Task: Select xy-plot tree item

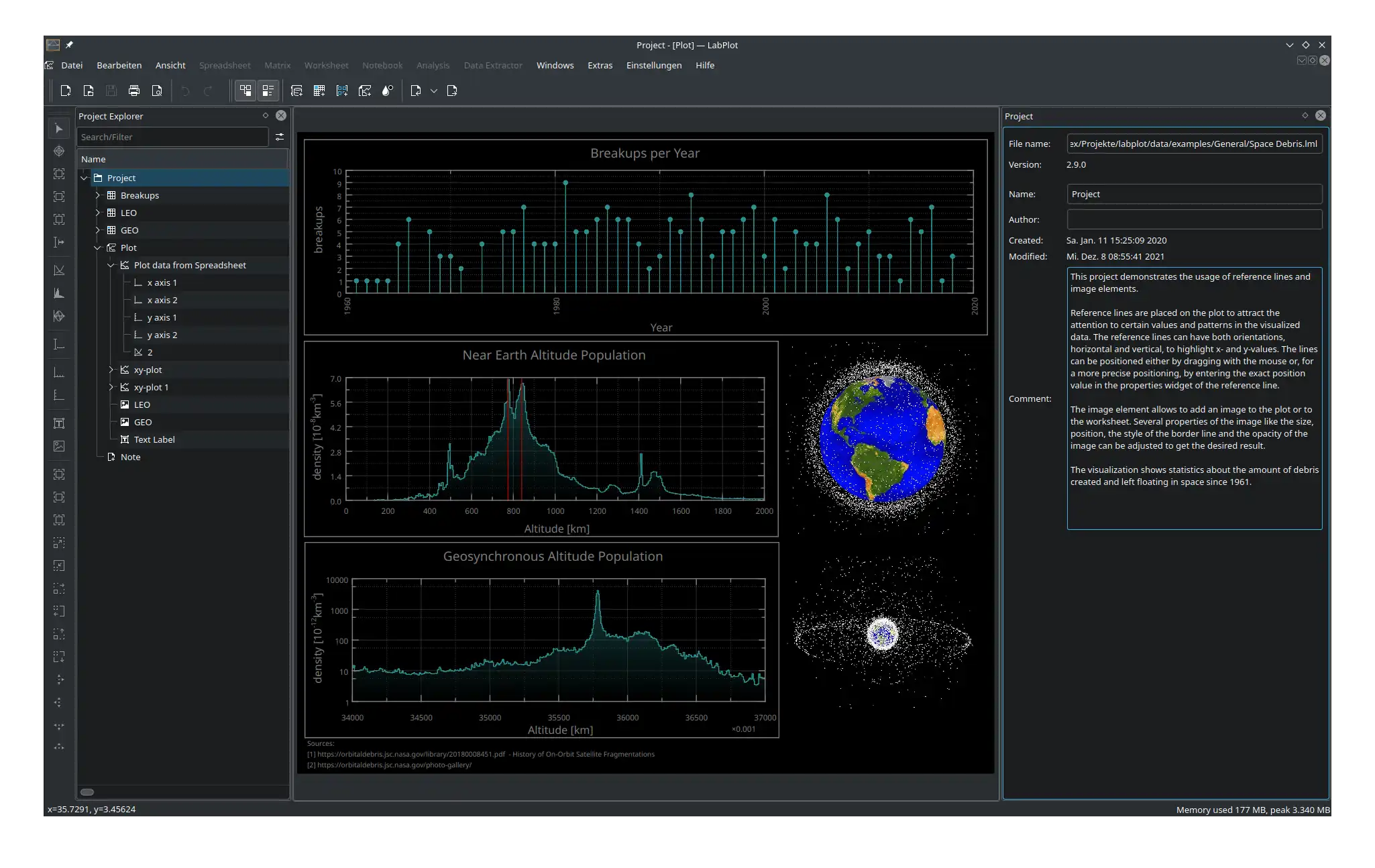Action: pyautogui.click(x=148, y=369)
